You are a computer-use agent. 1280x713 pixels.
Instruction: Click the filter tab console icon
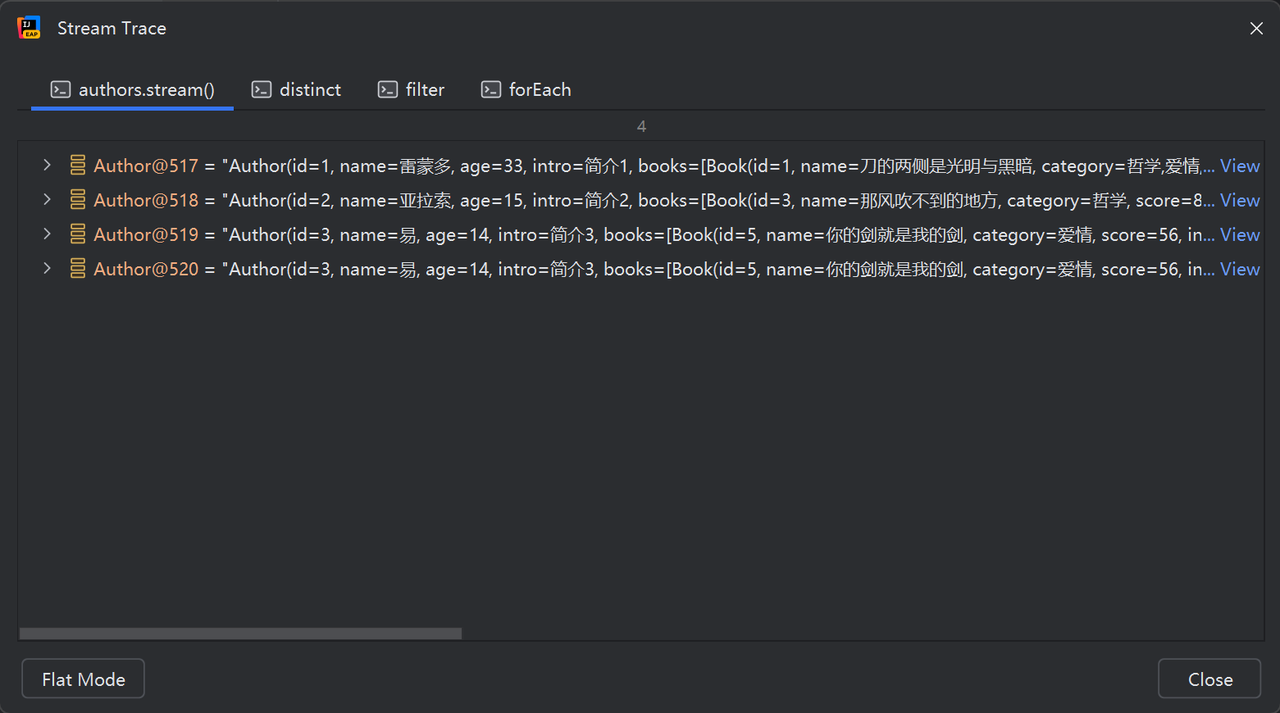[x=387, y=90]
